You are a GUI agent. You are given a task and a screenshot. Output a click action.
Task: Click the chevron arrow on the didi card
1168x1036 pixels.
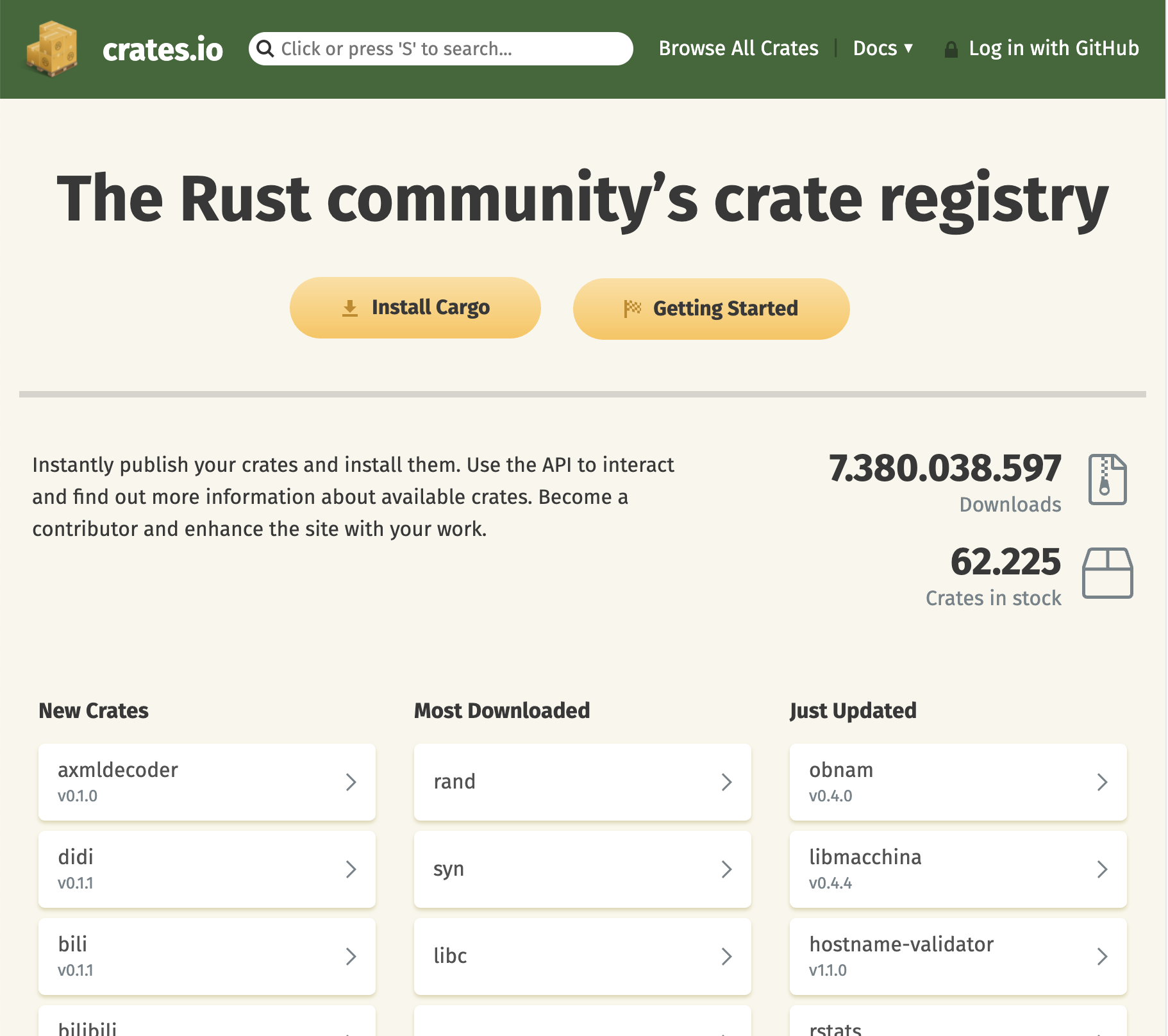[x=351, y=869]
